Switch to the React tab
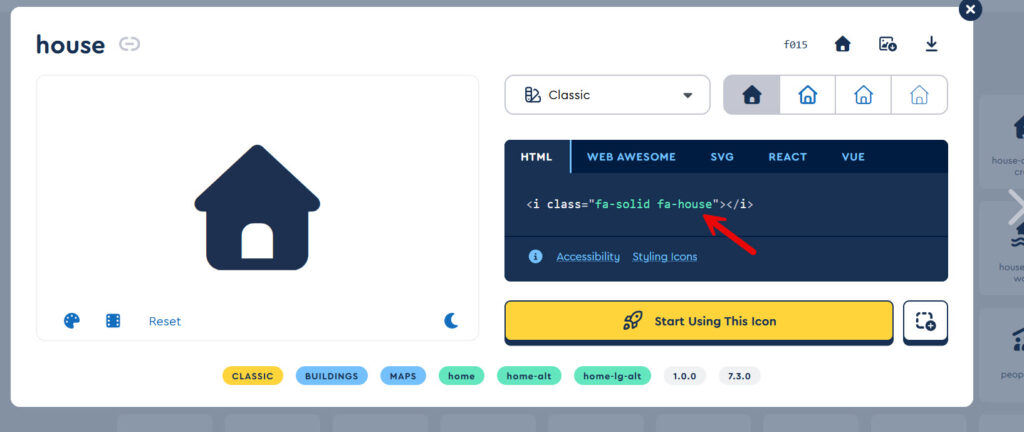Screen dimensions: 1024x432 pyautogui.click(x=788, y=157)
